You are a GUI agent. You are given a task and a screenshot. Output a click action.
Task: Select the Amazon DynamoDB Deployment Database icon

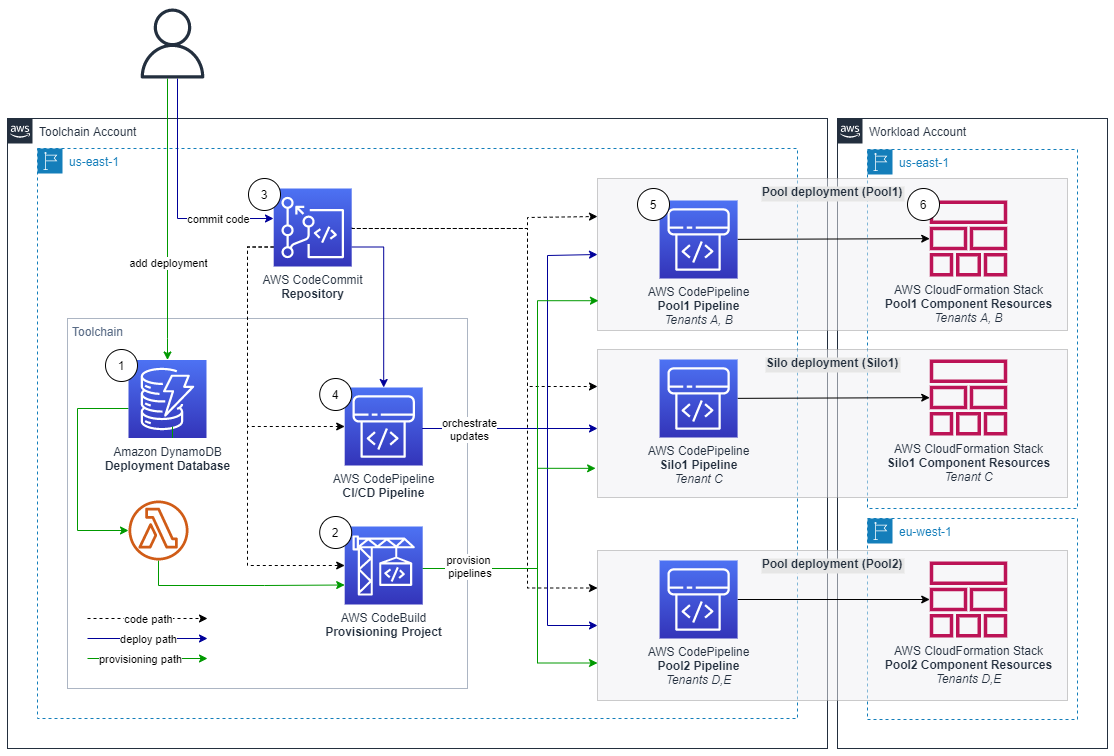[168, 398]
